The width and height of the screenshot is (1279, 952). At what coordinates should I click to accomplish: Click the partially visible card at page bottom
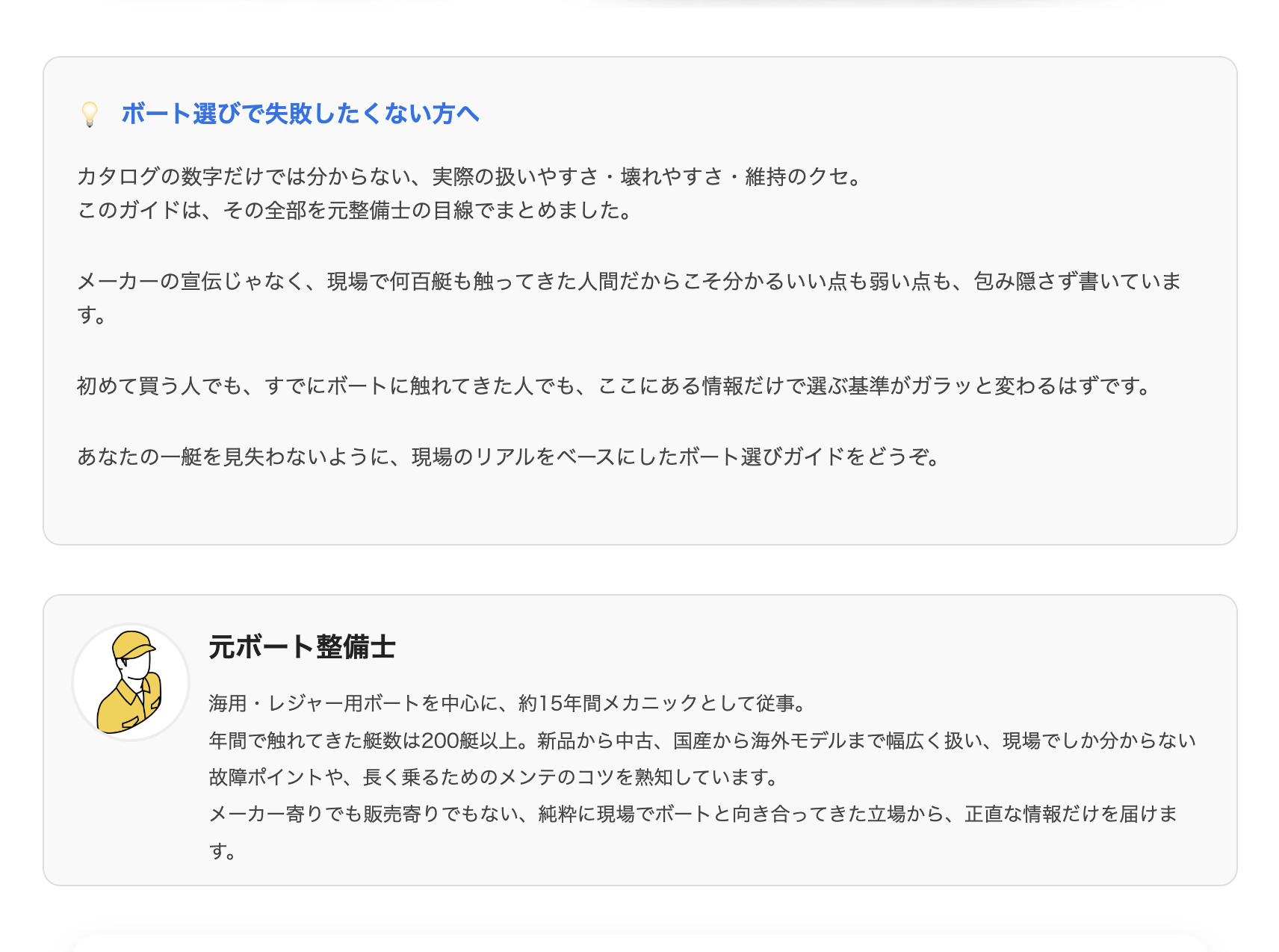pos(639,943)
